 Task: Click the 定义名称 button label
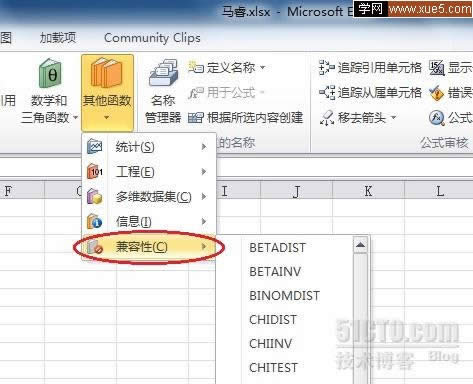tap(231, 67)
